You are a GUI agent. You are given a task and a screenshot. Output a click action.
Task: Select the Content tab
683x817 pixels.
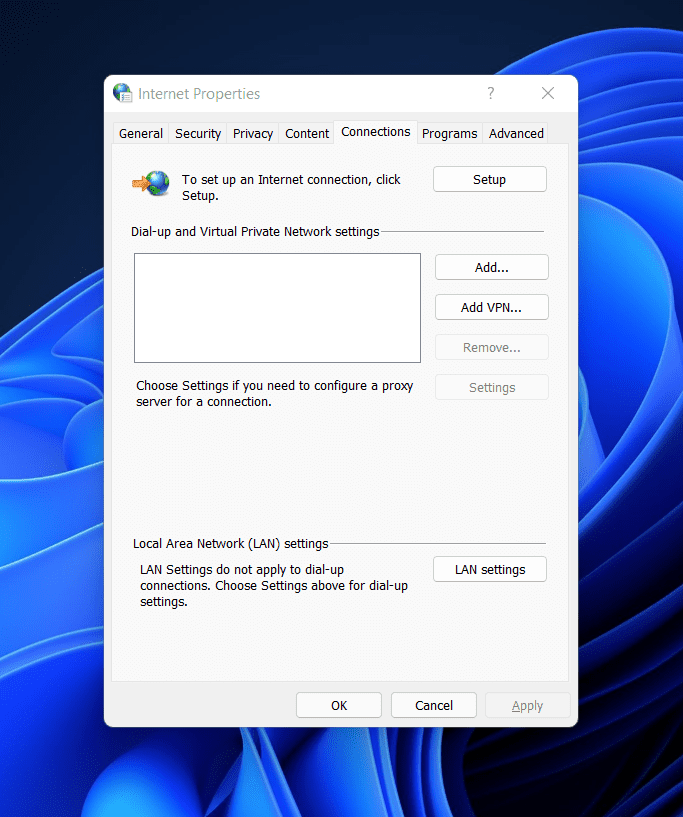pyautogui.click(x=307, y=133)
